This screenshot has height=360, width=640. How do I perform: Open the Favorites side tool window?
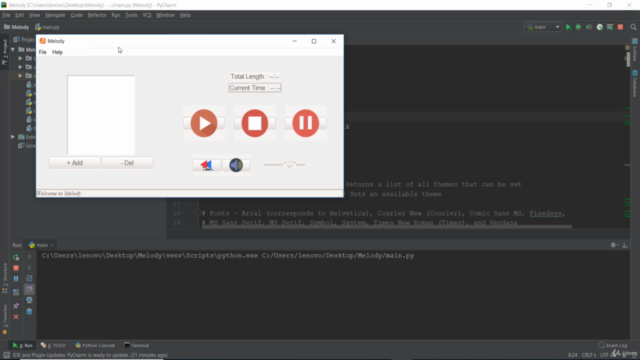click(x=5, y=320)
